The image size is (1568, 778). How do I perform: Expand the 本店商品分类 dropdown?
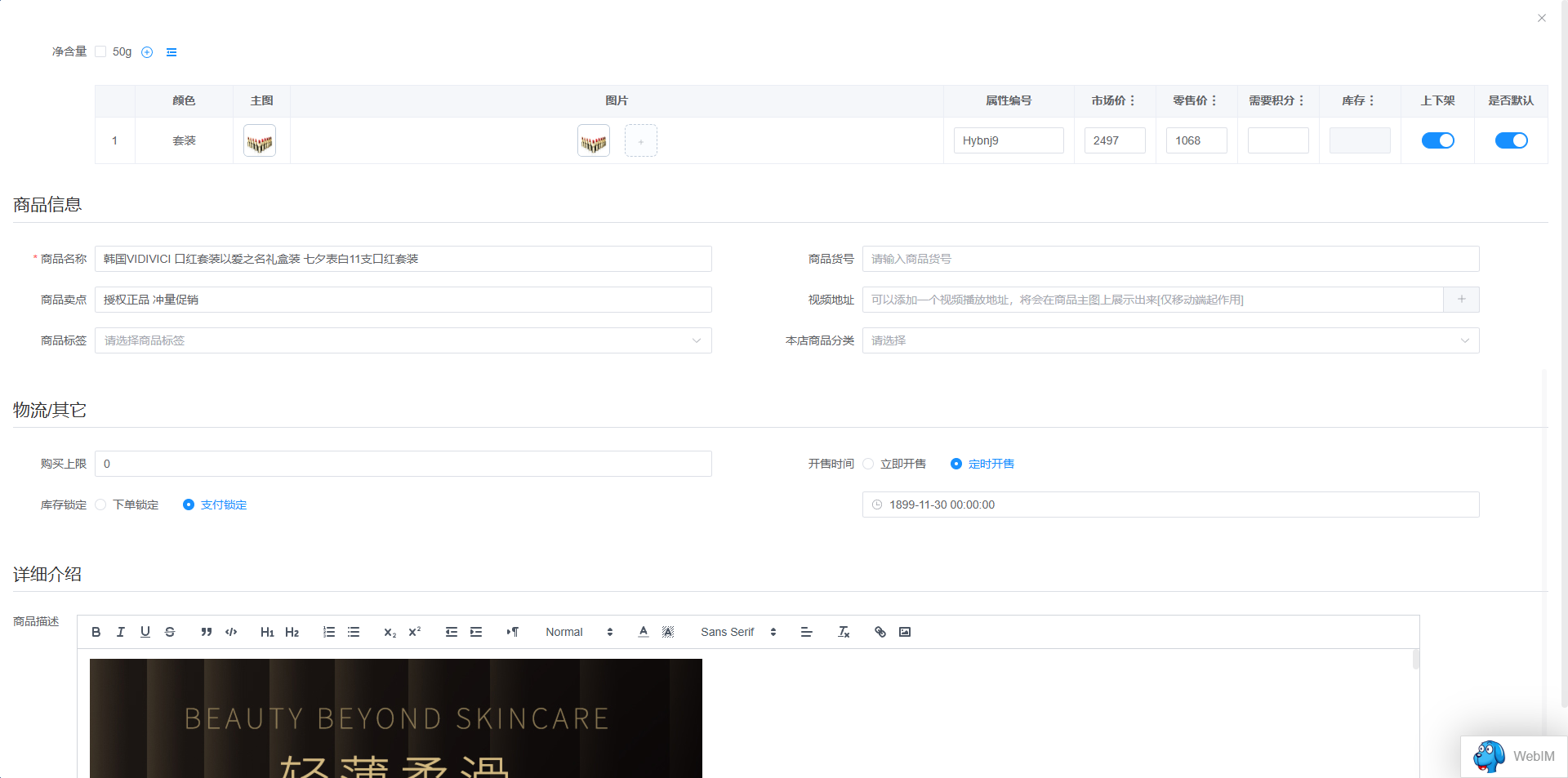coord(1170,340)
